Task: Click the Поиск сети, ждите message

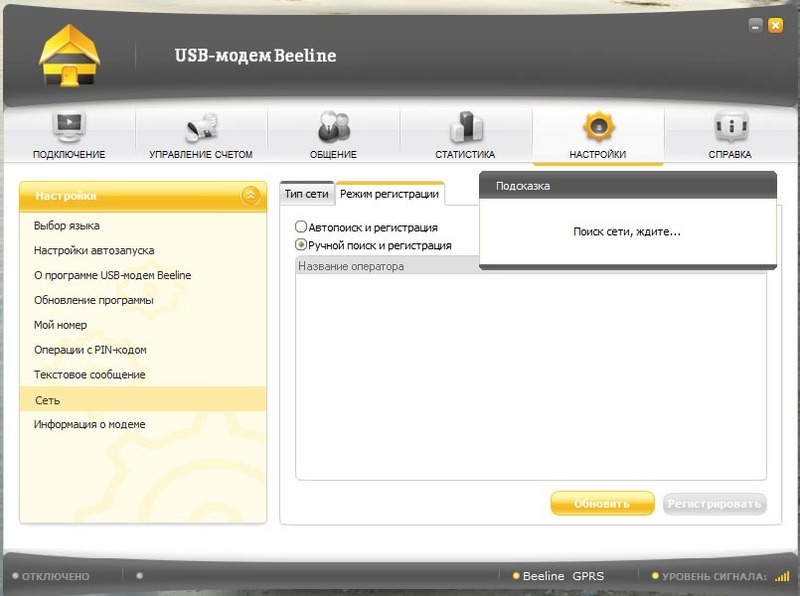Action: [x=627, y=232]
